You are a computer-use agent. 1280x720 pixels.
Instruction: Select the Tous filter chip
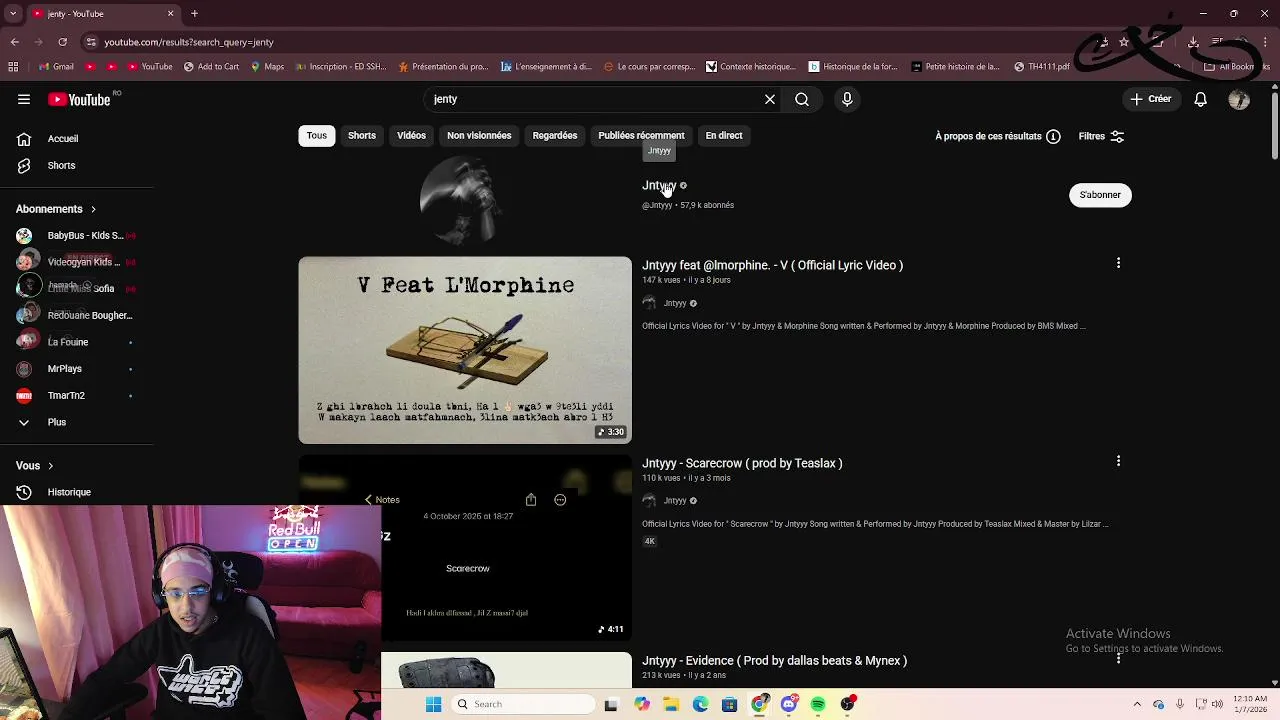[317, 135]
